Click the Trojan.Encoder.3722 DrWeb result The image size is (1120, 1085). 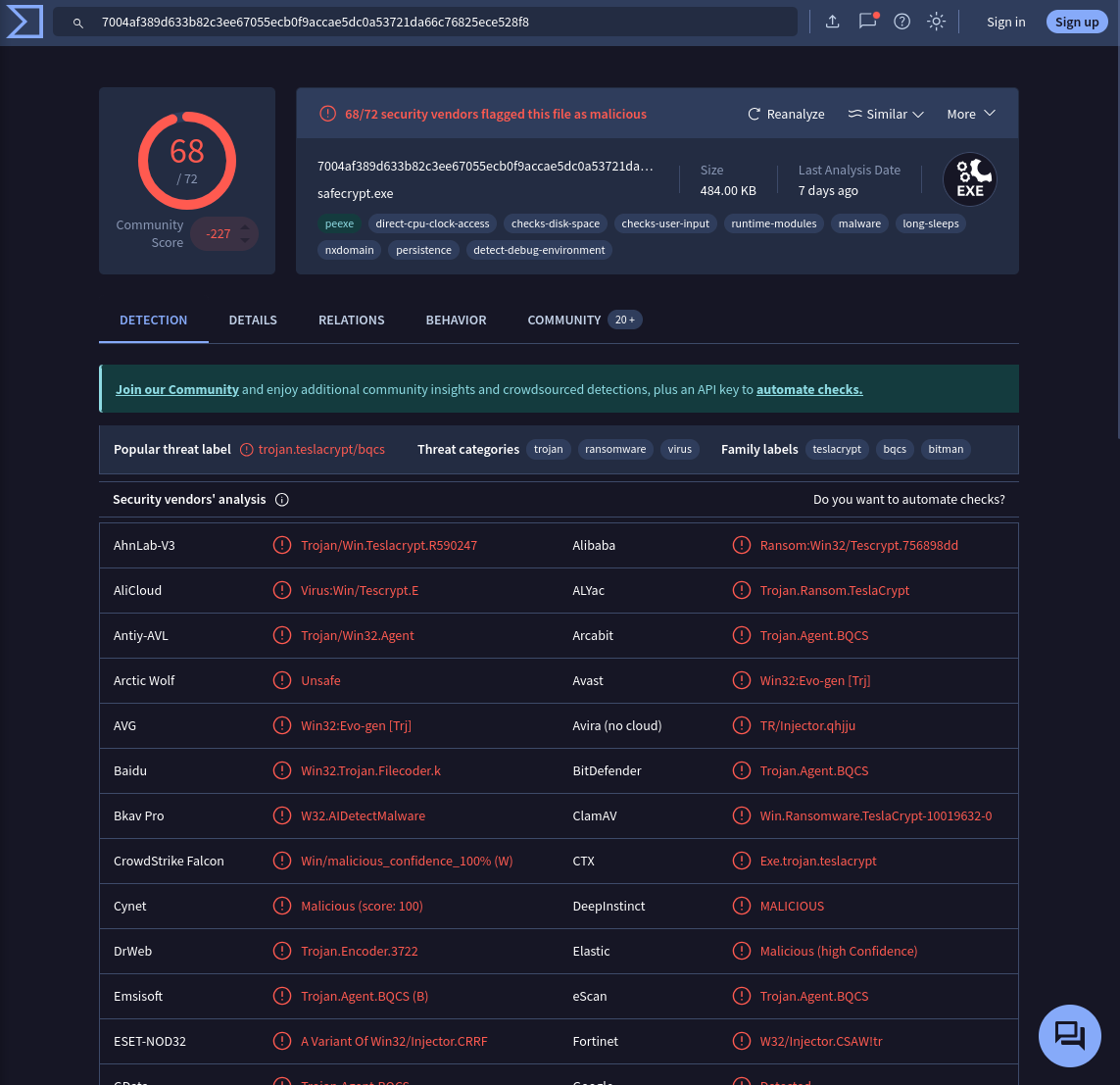[360, 951]
